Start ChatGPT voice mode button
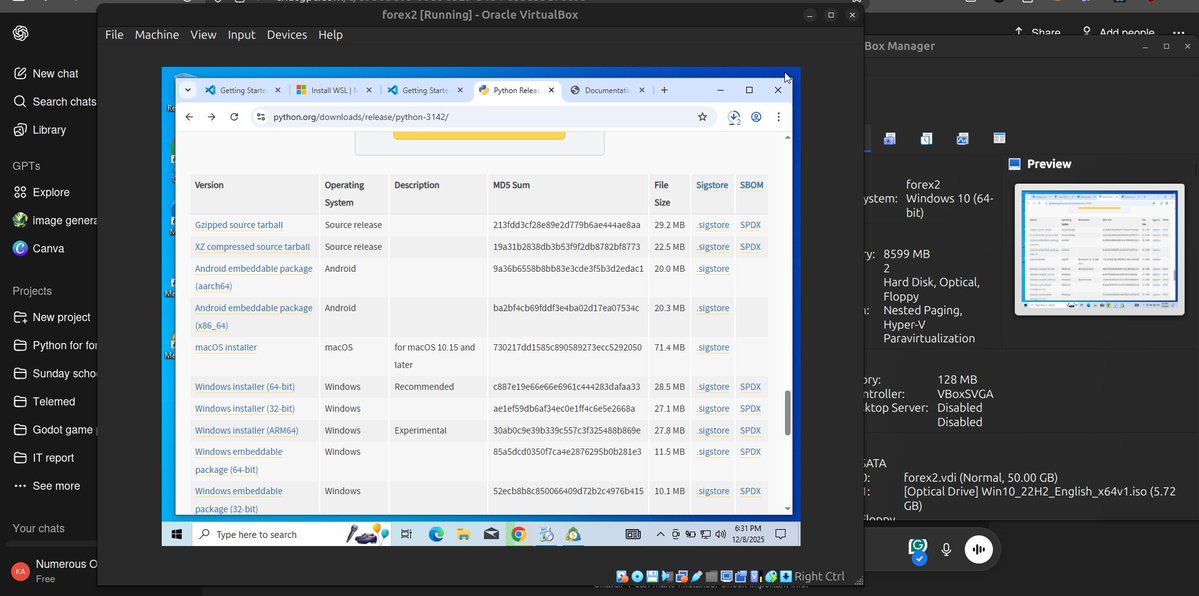This screenshot has width=1199, height=596. click(978, 549)
